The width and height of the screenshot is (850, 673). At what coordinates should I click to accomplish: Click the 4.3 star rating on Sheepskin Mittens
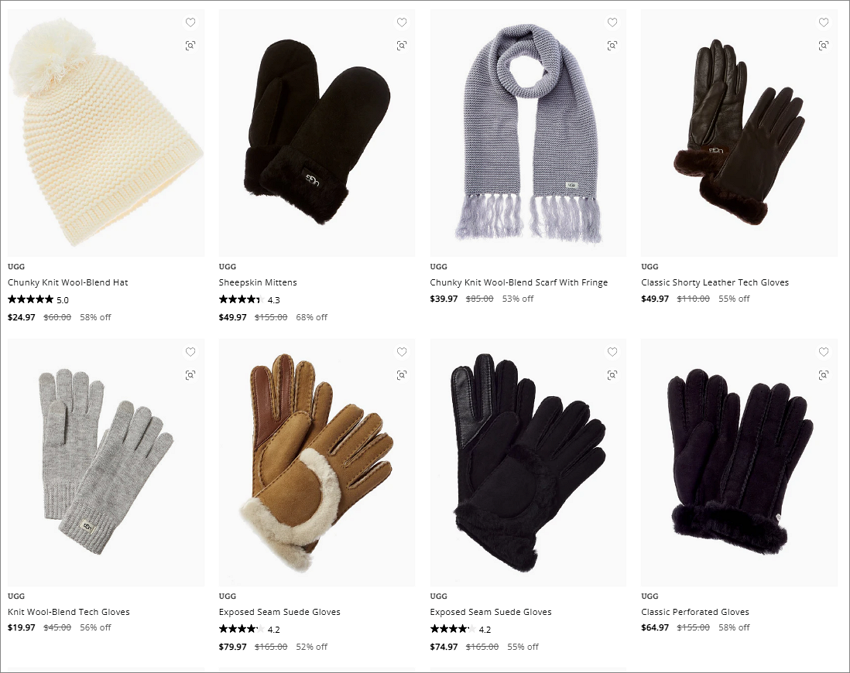(x=249, y=299)
